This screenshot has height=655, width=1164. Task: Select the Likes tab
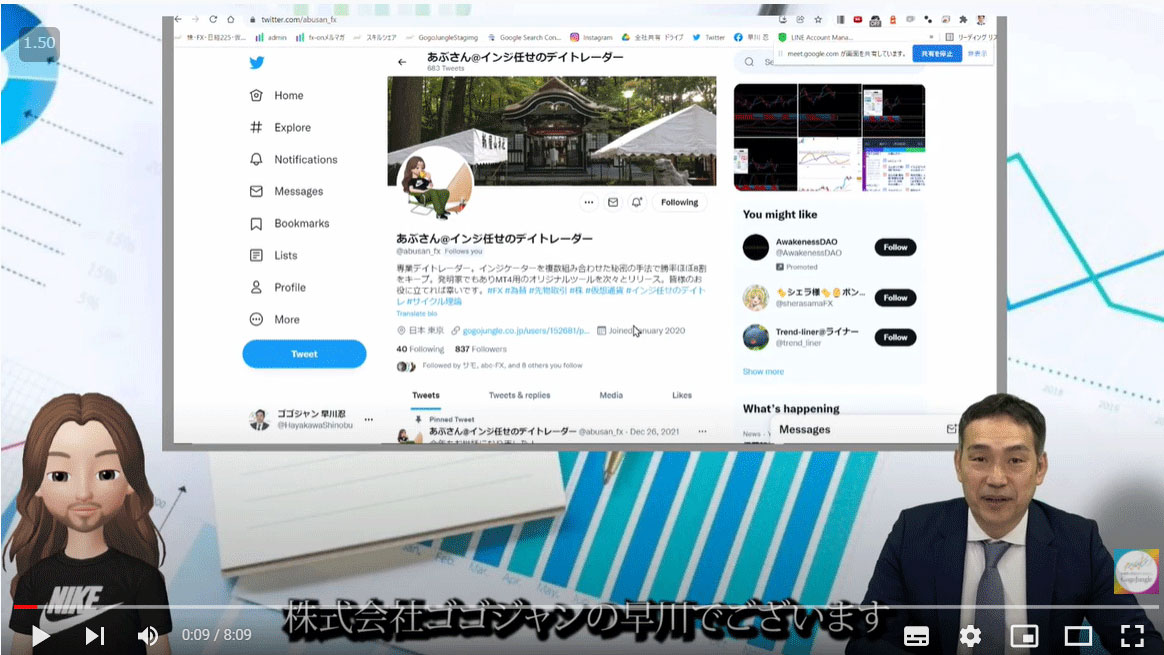[681, 395]
